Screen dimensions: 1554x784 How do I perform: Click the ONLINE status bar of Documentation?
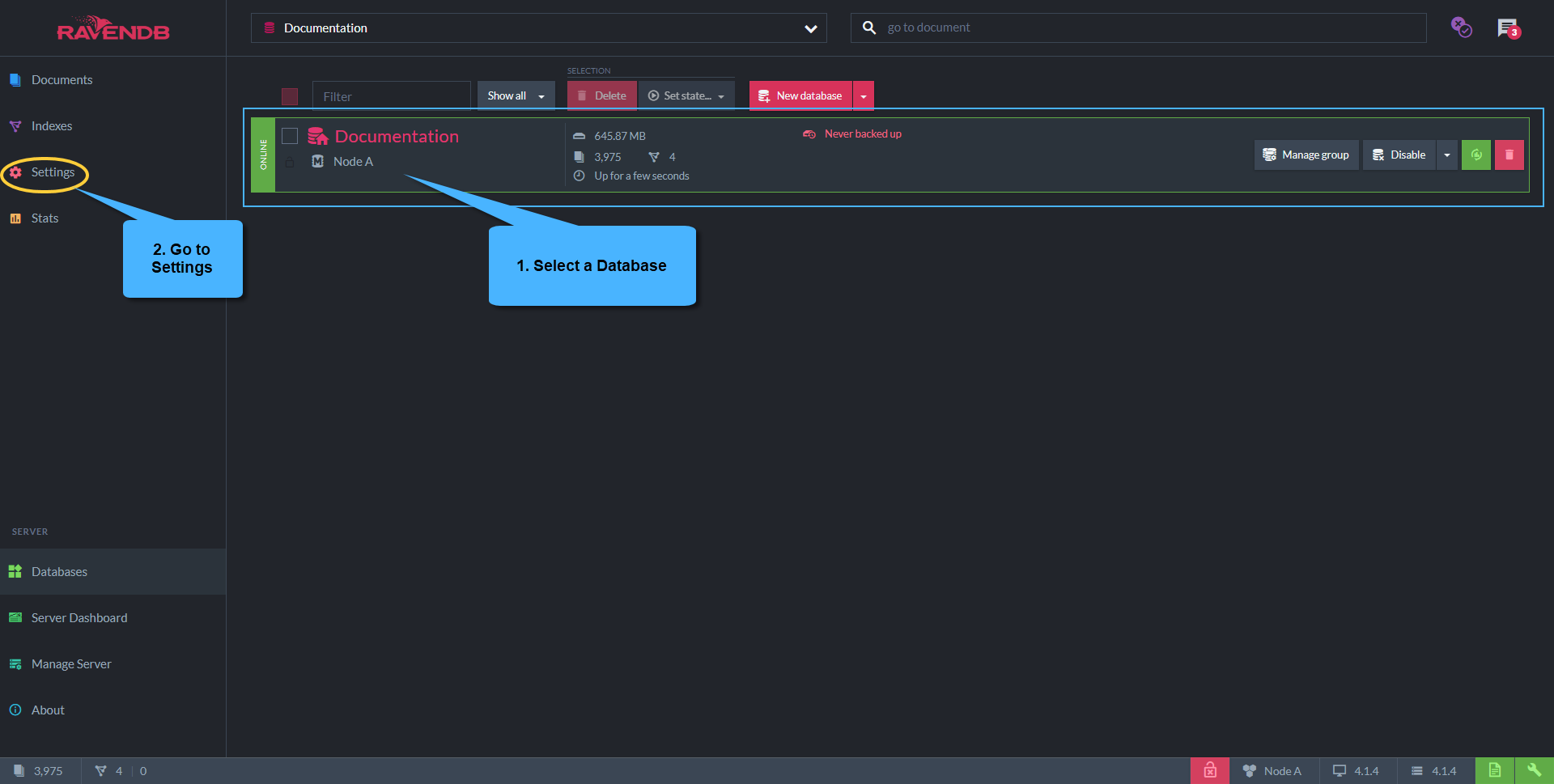pos(263,155)
